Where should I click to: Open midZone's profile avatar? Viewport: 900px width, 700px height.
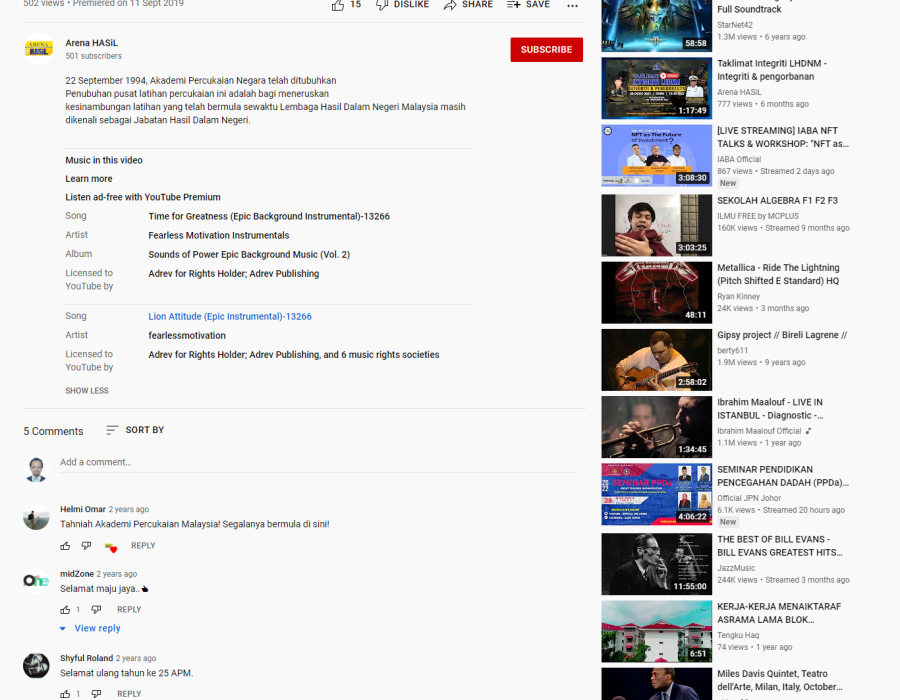click(36, 581)
